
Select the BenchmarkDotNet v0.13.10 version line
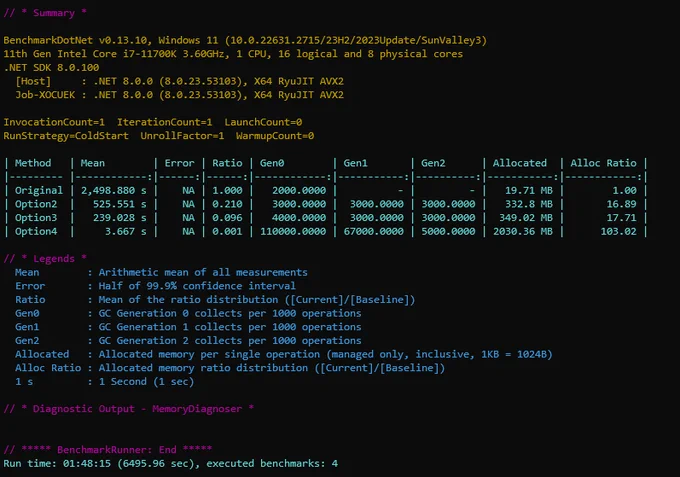245,40
